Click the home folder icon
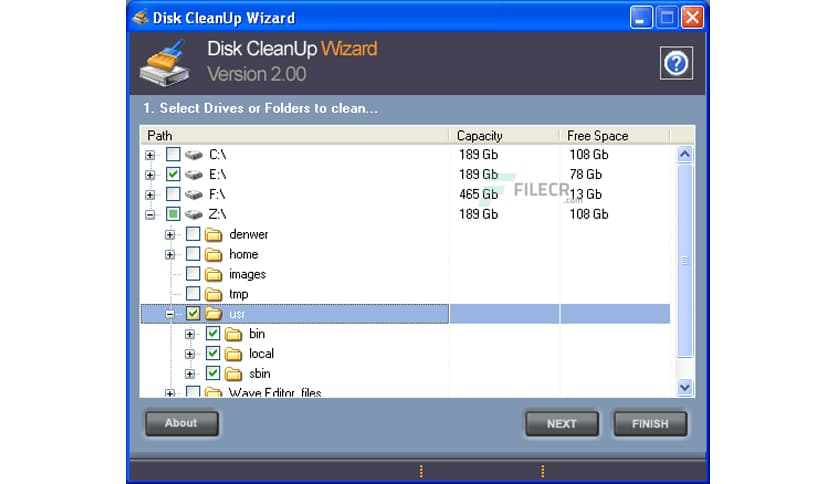The image size is (836, 484). [214, 254]
